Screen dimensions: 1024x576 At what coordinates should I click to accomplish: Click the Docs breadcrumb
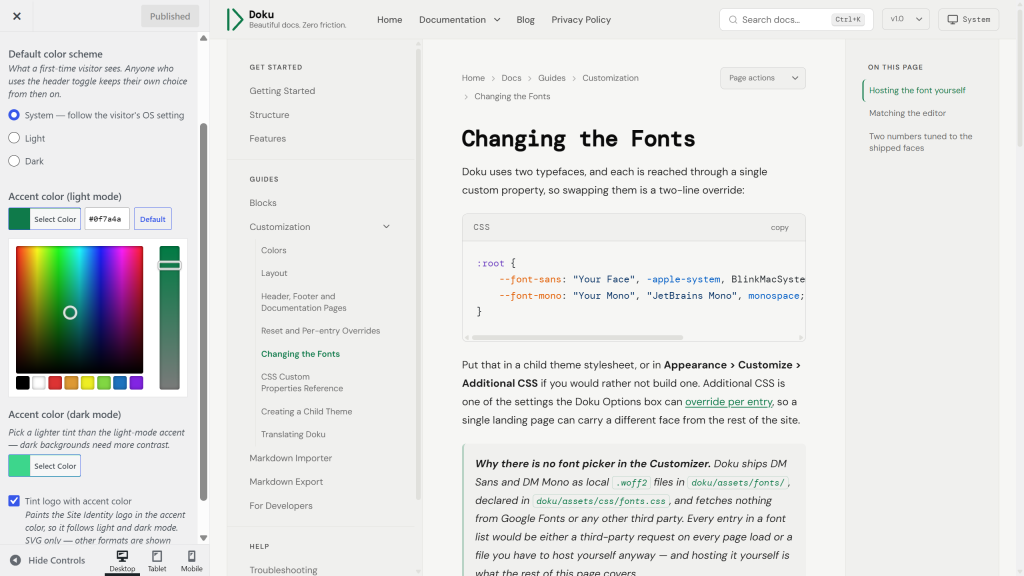pos(511,78)
